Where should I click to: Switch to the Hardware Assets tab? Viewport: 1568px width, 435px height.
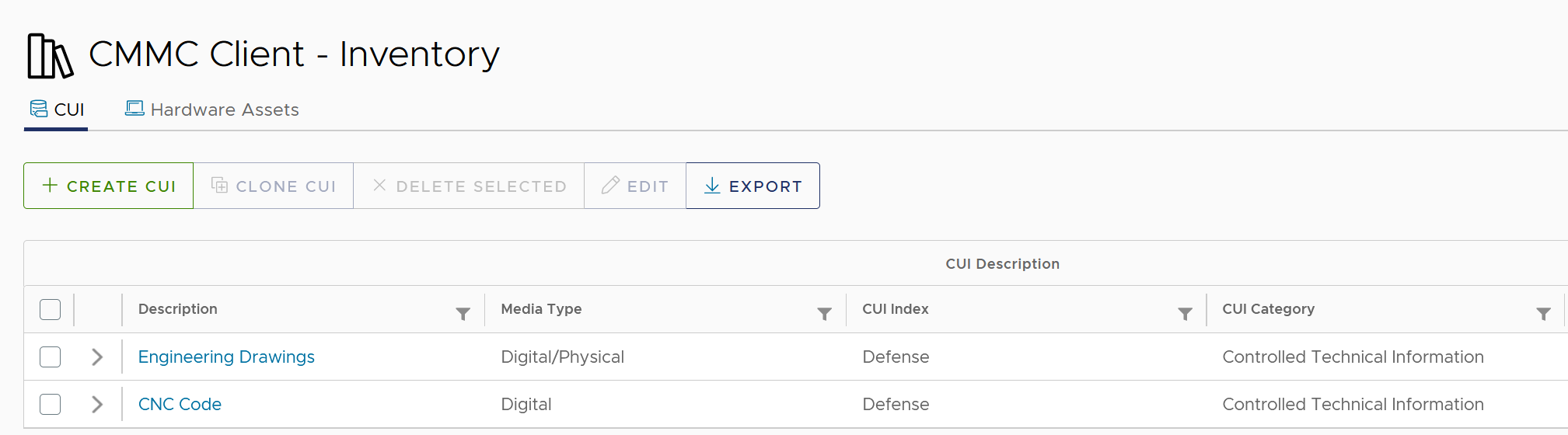pos(224,110)
